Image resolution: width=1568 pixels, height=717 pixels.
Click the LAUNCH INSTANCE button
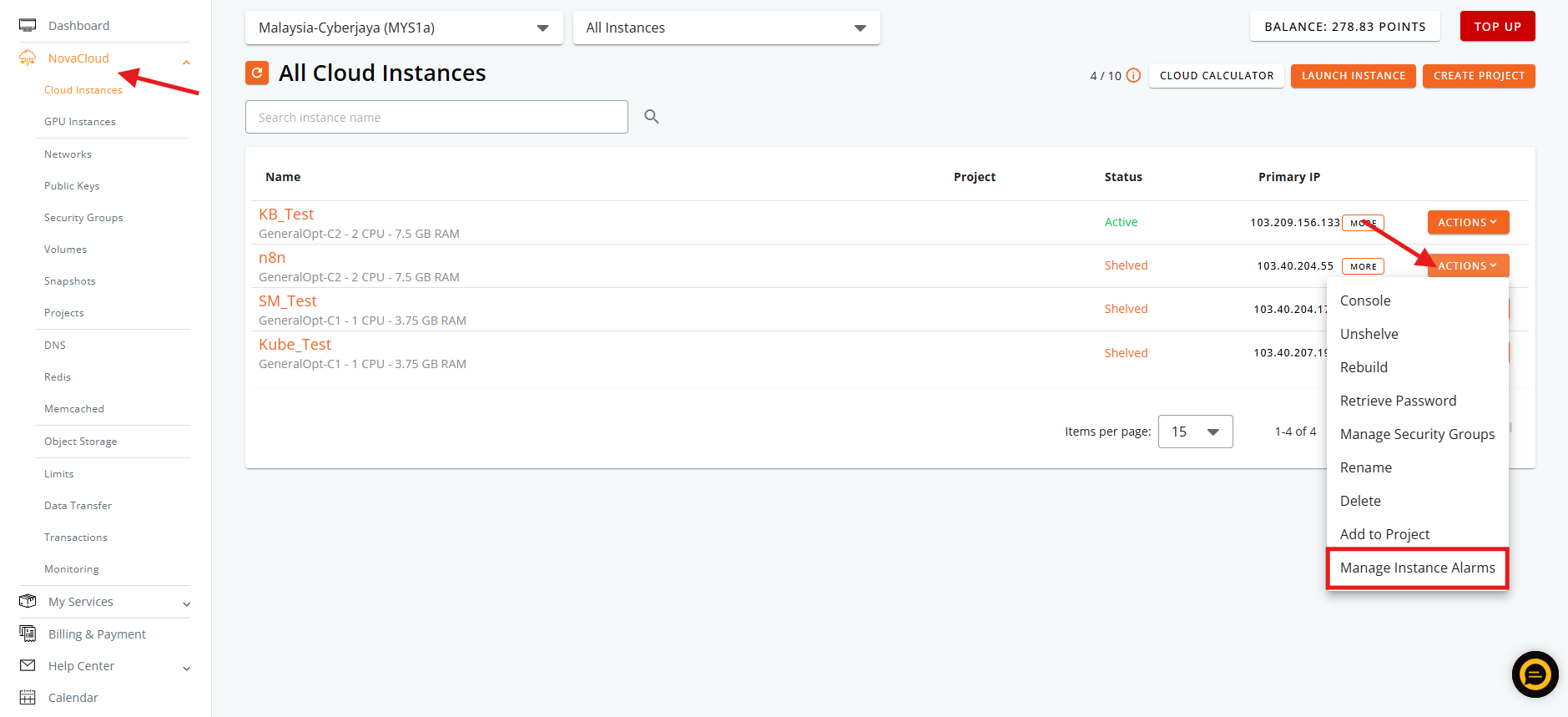tap(1353, 75)
